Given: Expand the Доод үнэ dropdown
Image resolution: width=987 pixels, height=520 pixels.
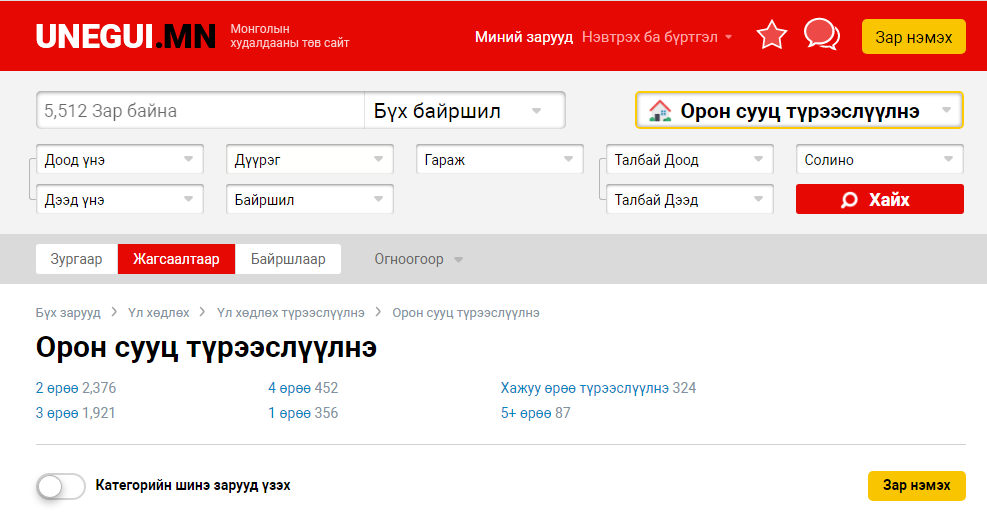Looking at the screenshot, I should [x=119, y=160].
